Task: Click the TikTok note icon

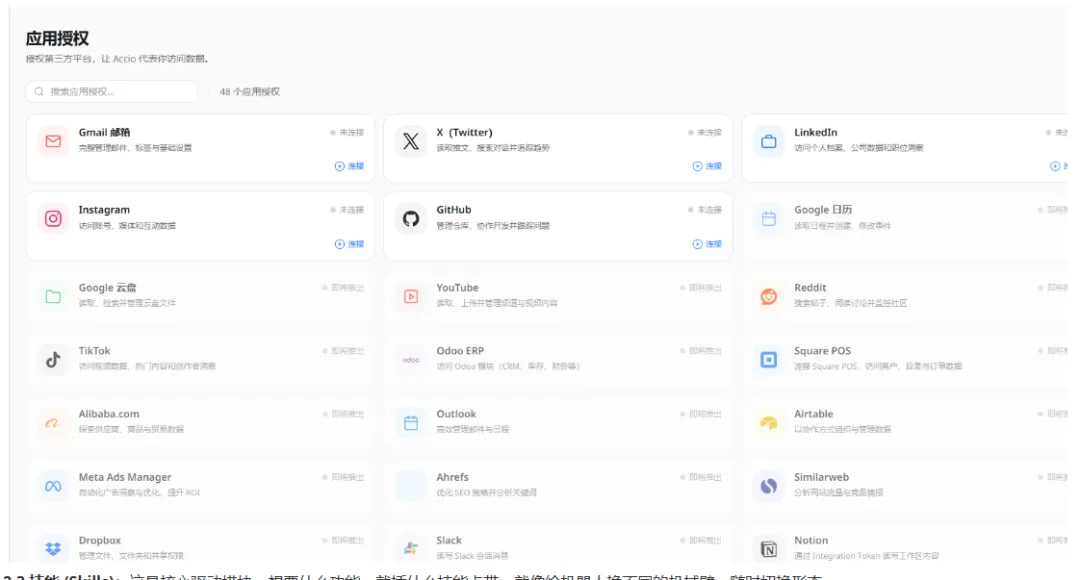Action: pos(53,360)
